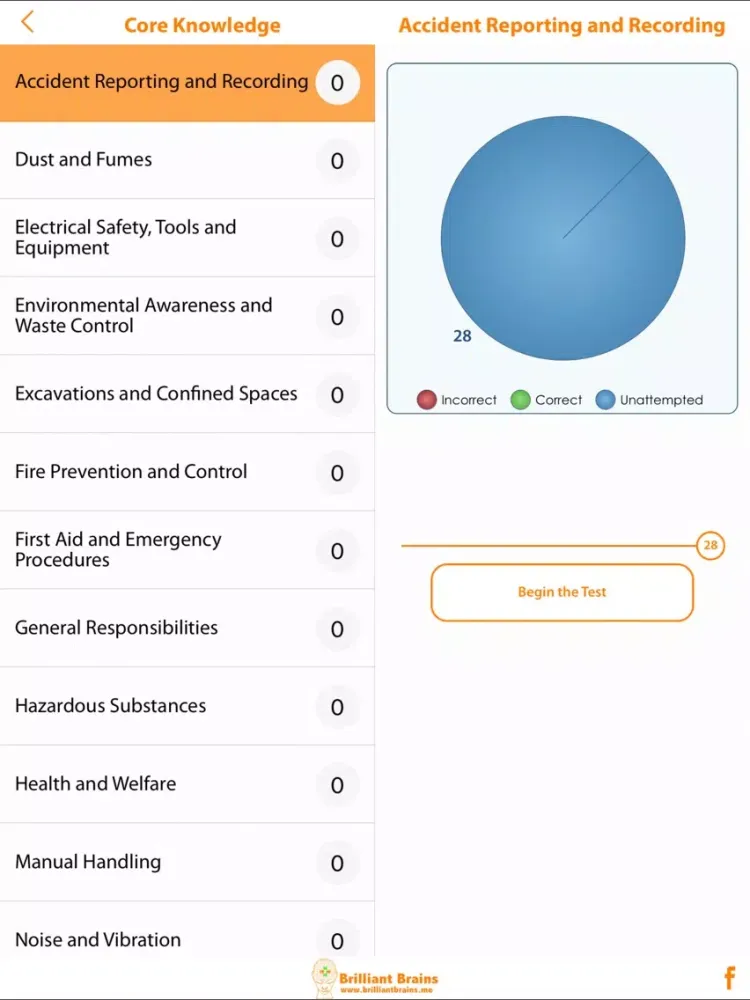This screenshot has height=1000, width=750.
Task: Open Fire Prevention and Control topic
Action: click(x=131, y=472)
